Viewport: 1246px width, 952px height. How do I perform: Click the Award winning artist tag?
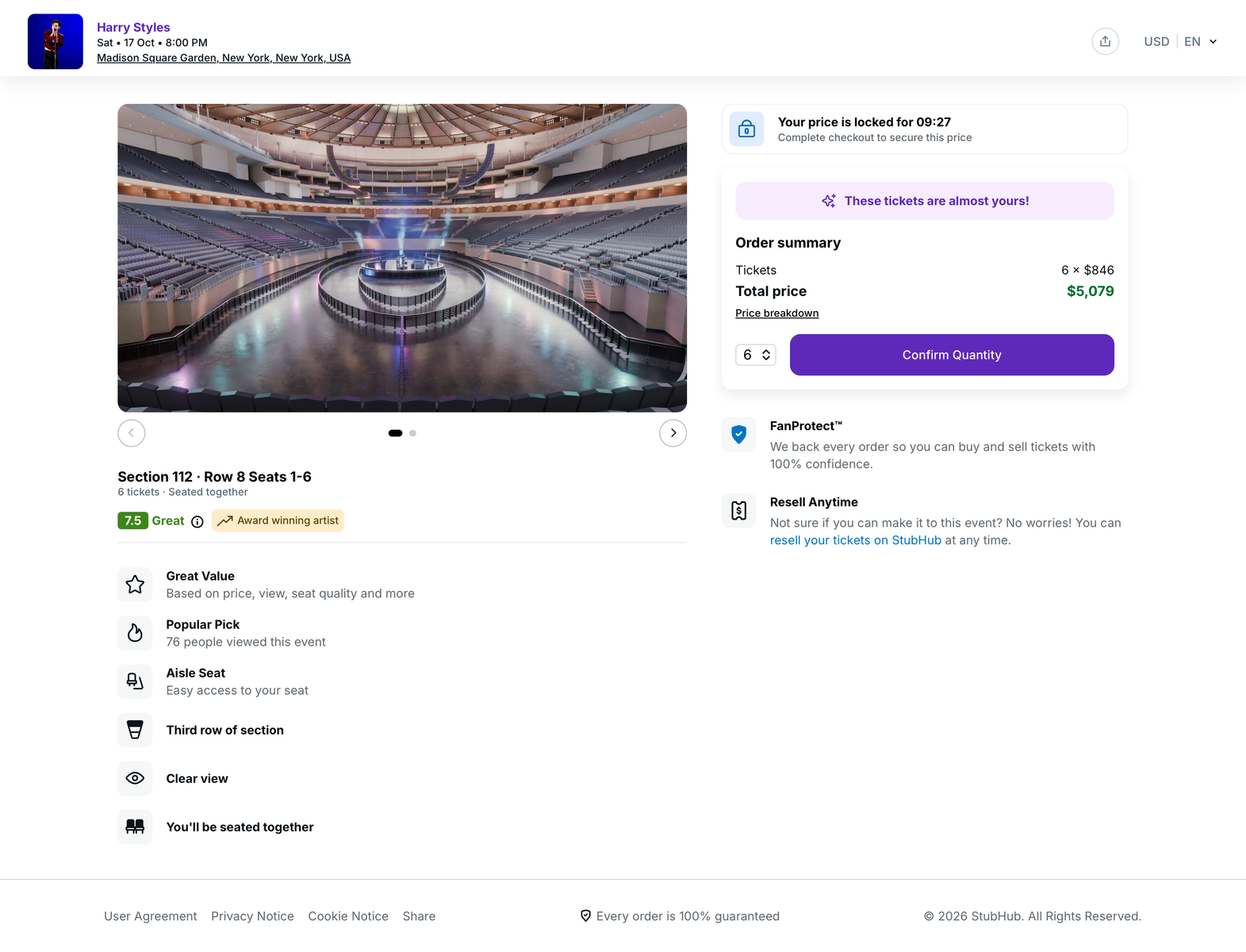click(x=278, y=520)
